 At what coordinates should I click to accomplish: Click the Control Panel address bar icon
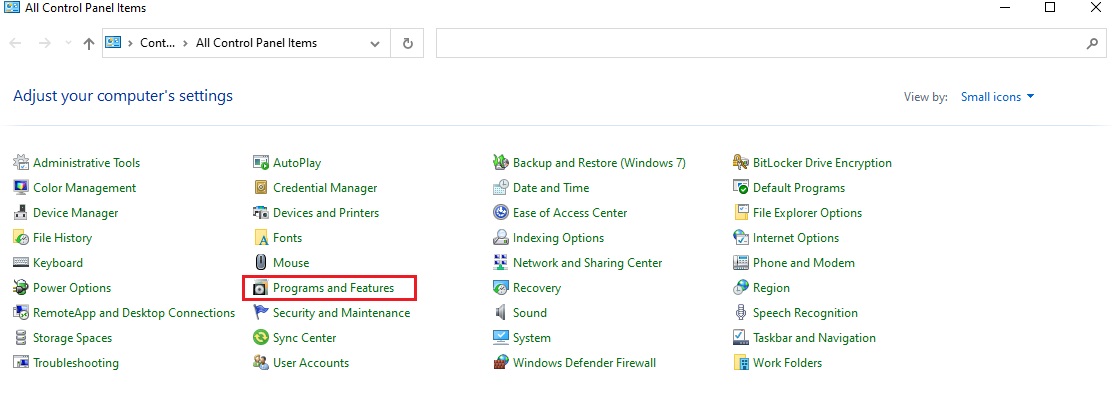113,43
